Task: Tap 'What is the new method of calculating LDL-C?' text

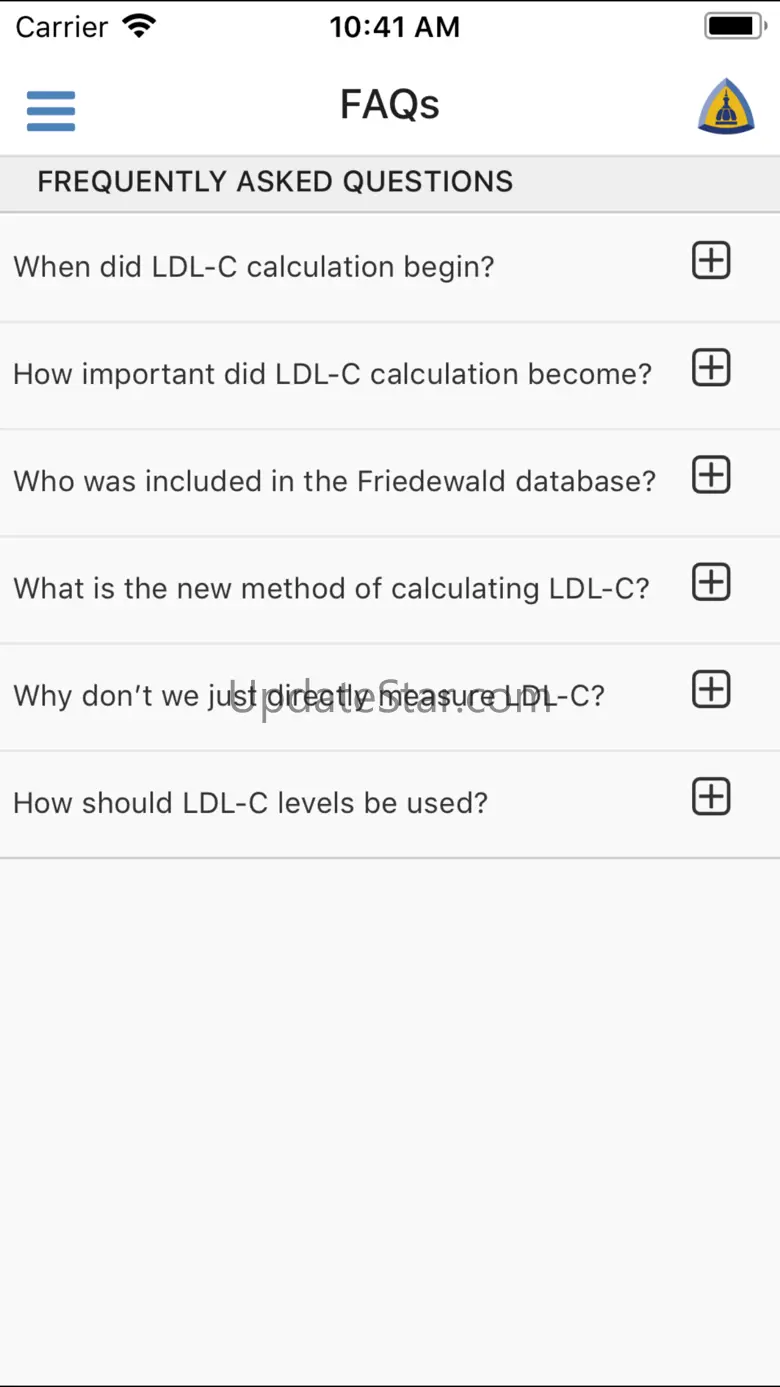Action: [x=331, y=588]
